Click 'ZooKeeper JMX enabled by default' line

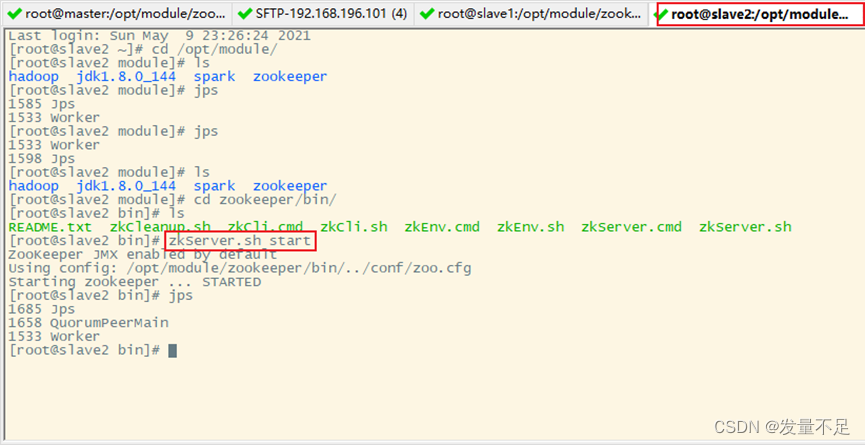click(x=143, y=254)
